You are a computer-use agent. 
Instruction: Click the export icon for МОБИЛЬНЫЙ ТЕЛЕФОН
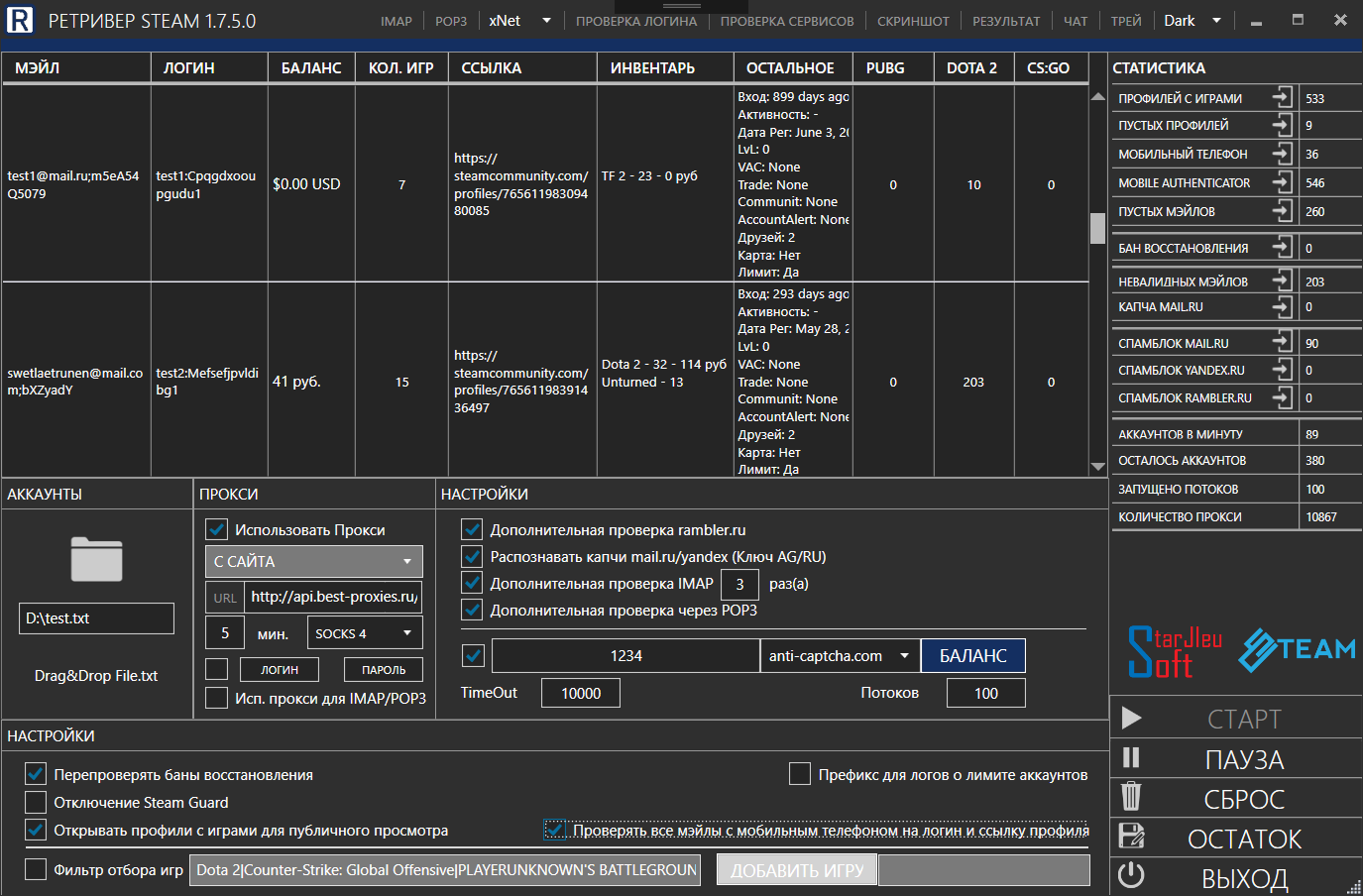point(1282,154)
